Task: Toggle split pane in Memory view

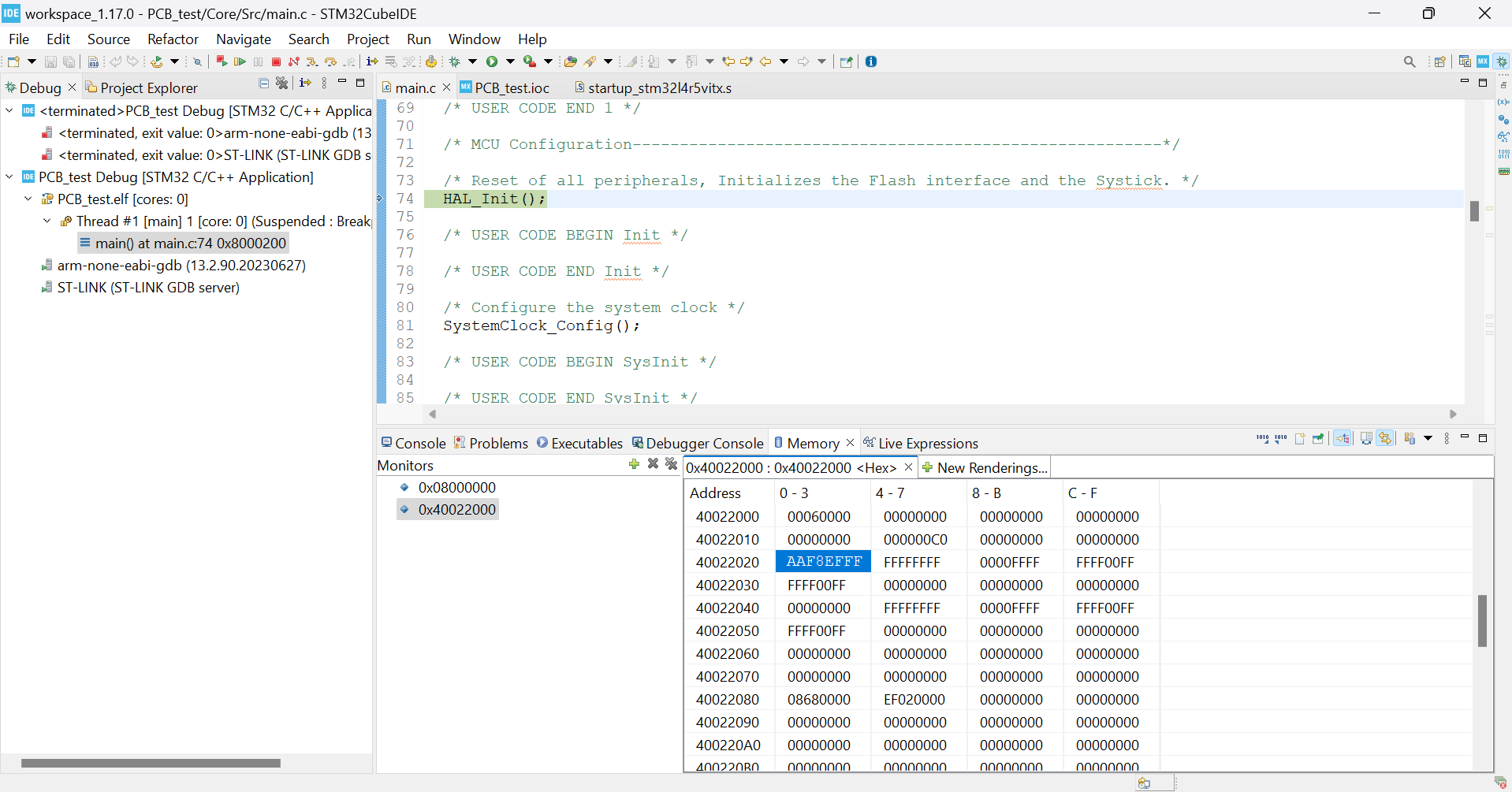Action: click(x=1366, y=439)
